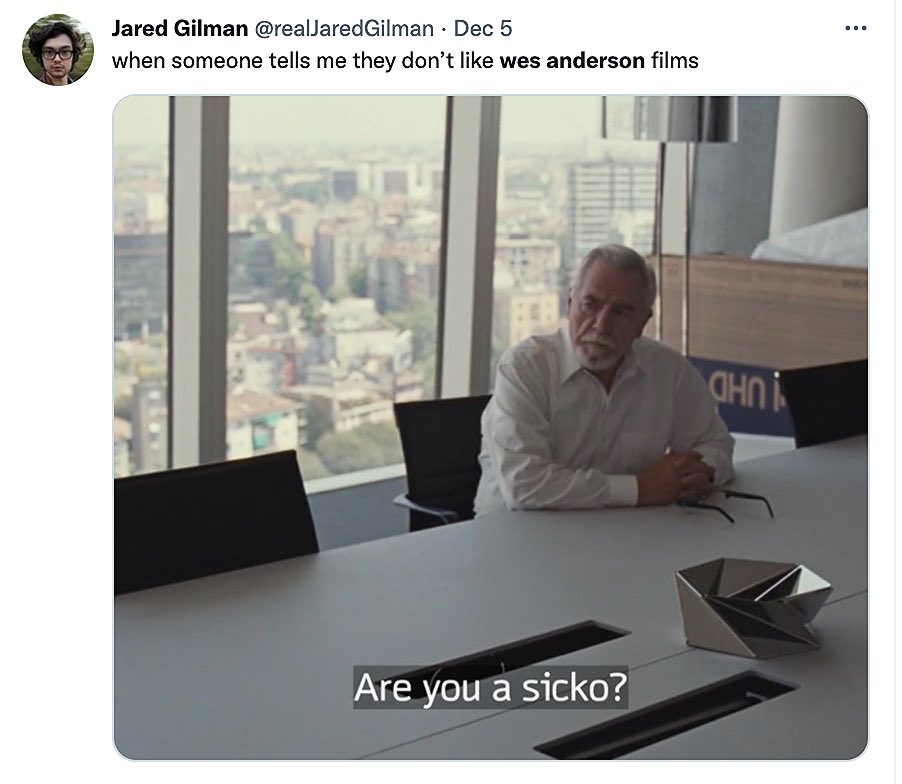
Task: Click the white window pillar on left
Action: pos(200,282)
